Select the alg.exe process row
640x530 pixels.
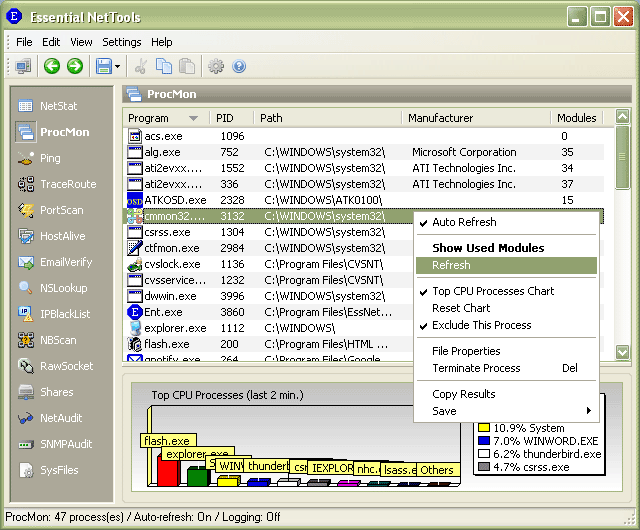click(x=364, y=152)
